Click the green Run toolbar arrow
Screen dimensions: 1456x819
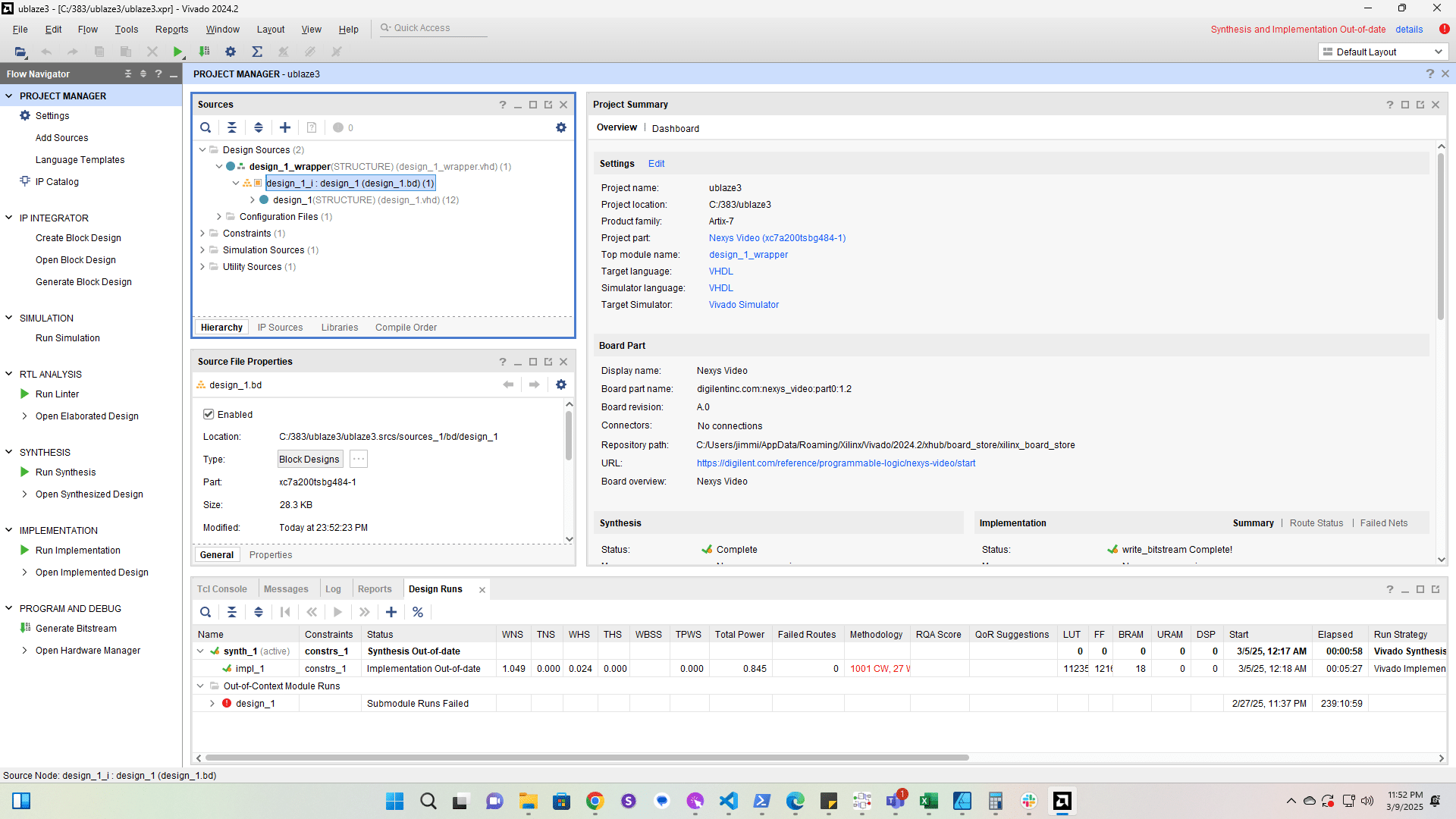(x=177, y=52)
